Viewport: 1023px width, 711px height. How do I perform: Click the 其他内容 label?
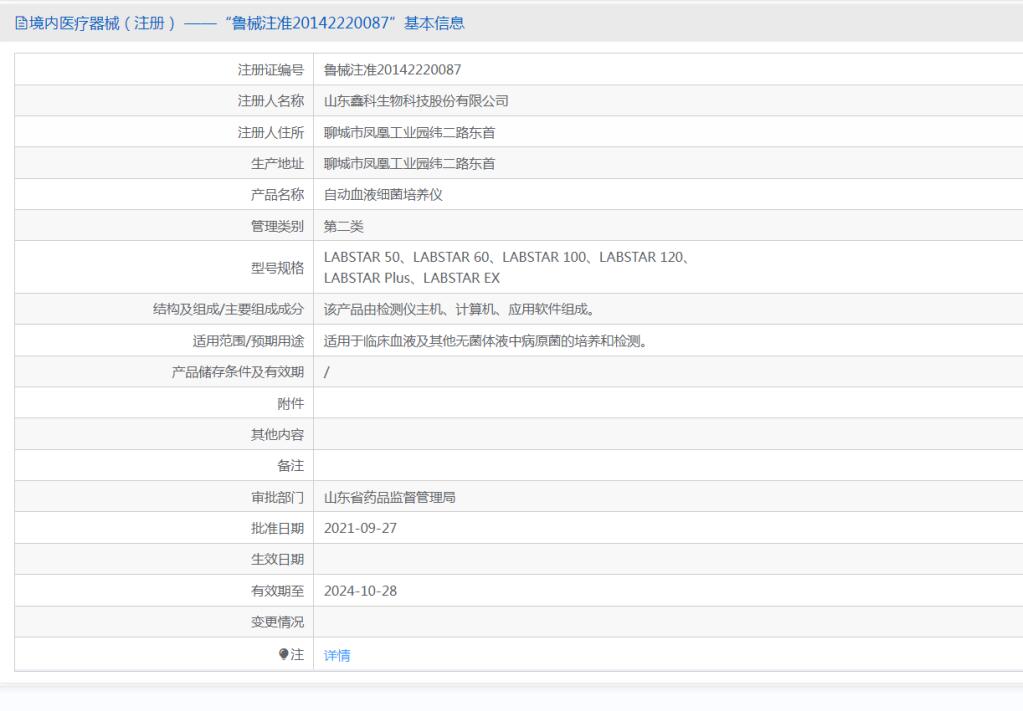[277, 434]
